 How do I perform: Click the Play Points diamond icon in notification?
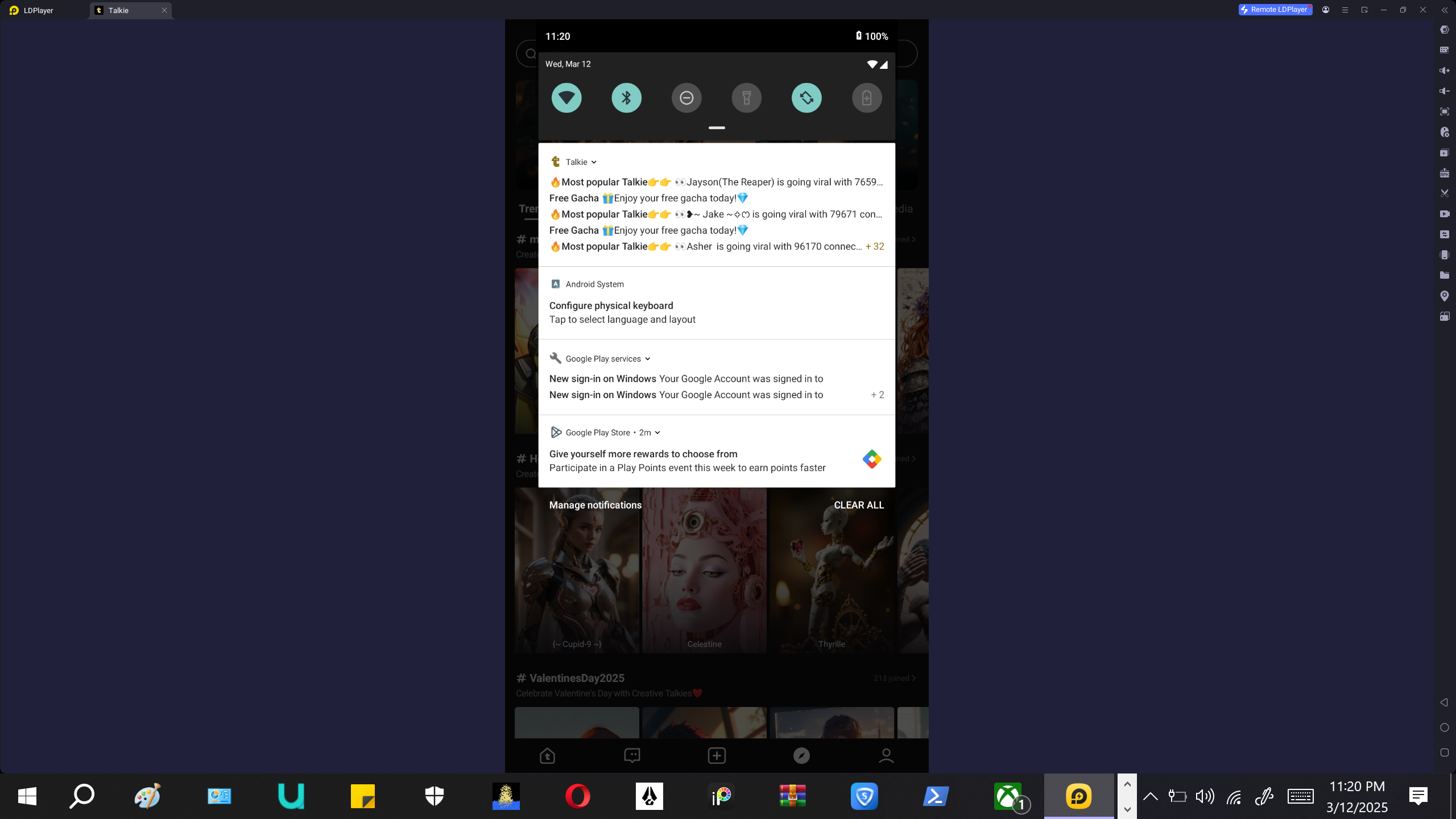[x=871, y=459]
